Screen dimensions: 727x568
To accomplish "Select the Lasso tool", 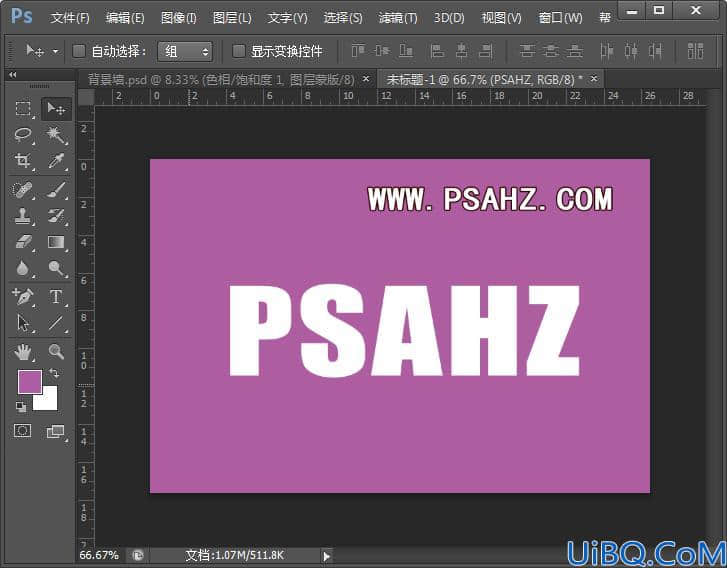I will [x=23, y=134].
